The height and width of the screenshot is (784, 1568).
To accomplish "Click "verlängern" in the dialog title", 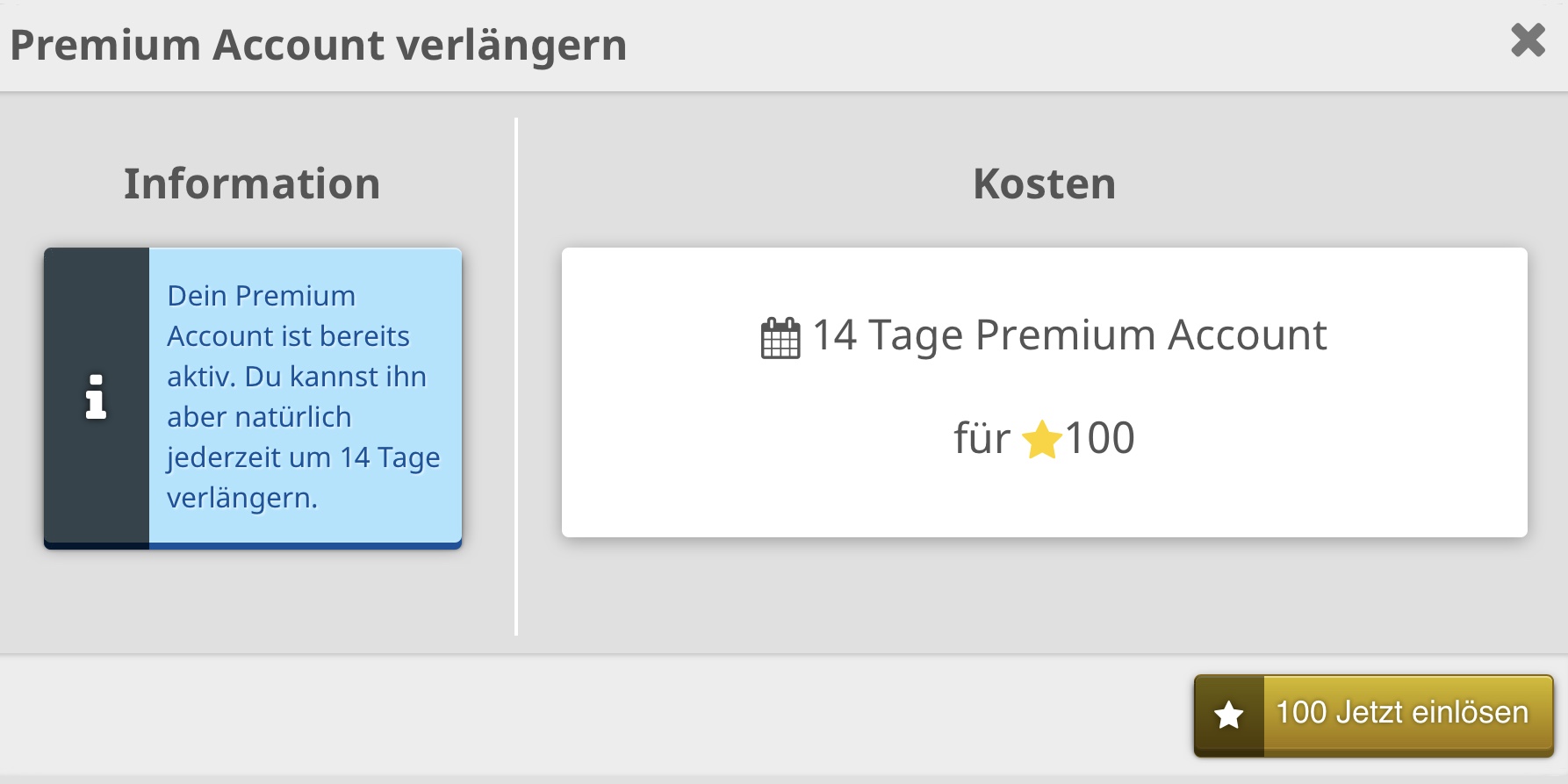I will point(511,46).
